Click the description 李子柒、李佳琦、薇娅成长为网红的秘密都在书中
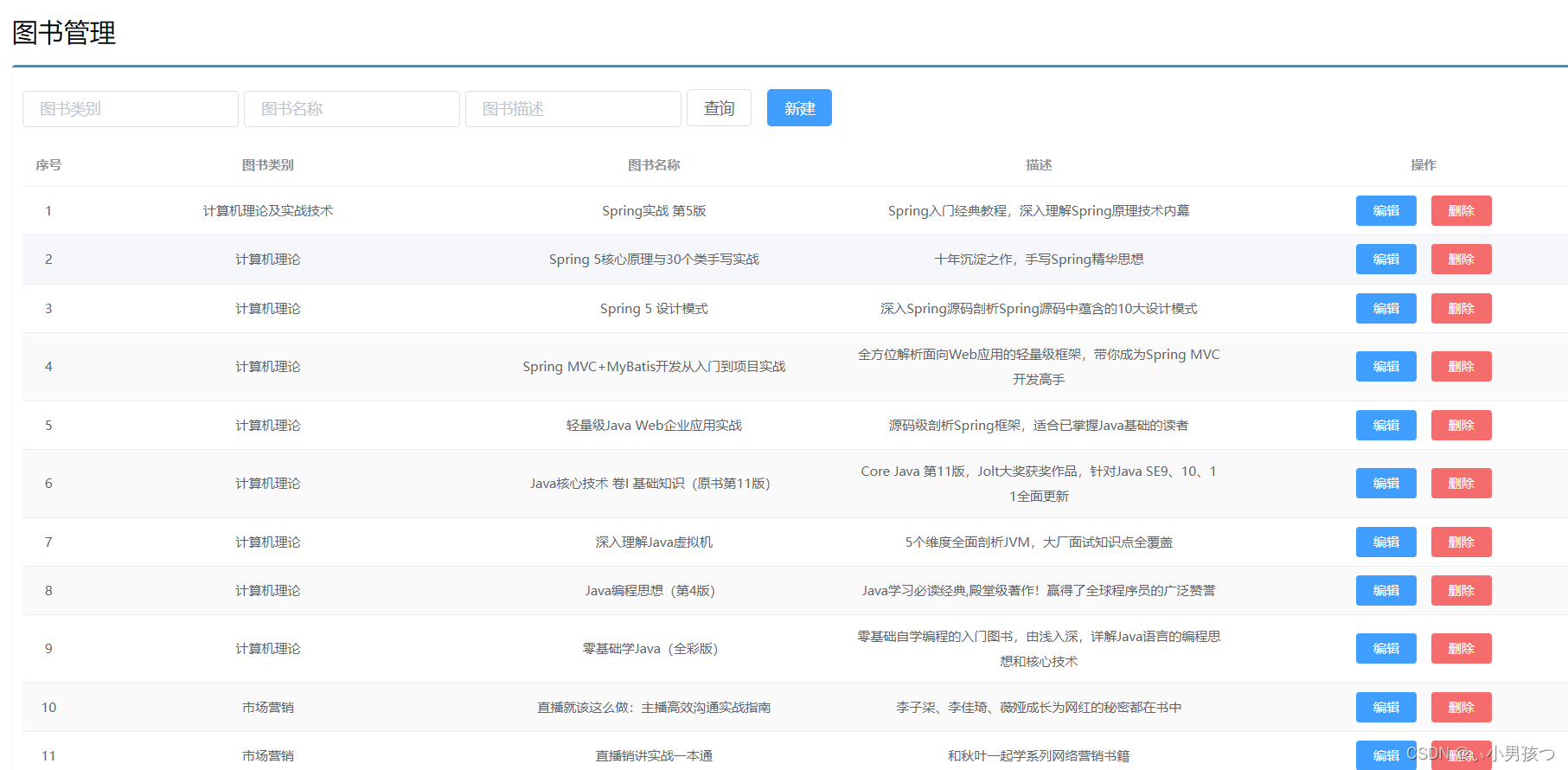Viewport: 1568px width, 770px height. pos(1039,708)
